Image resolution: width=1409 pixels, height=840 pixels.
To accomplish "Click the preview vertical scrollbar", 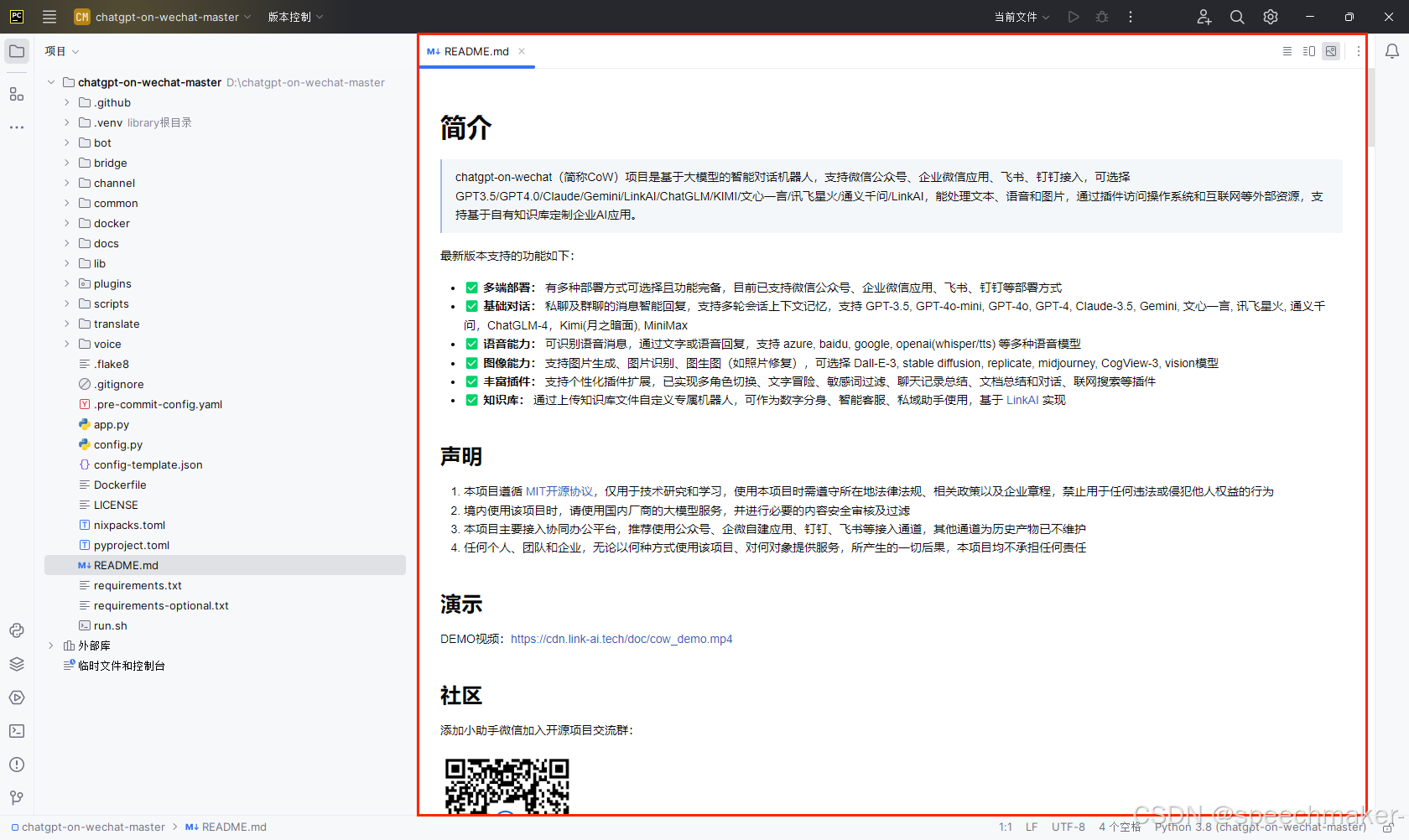I will pyautogui.click(x=1371, y=109).
